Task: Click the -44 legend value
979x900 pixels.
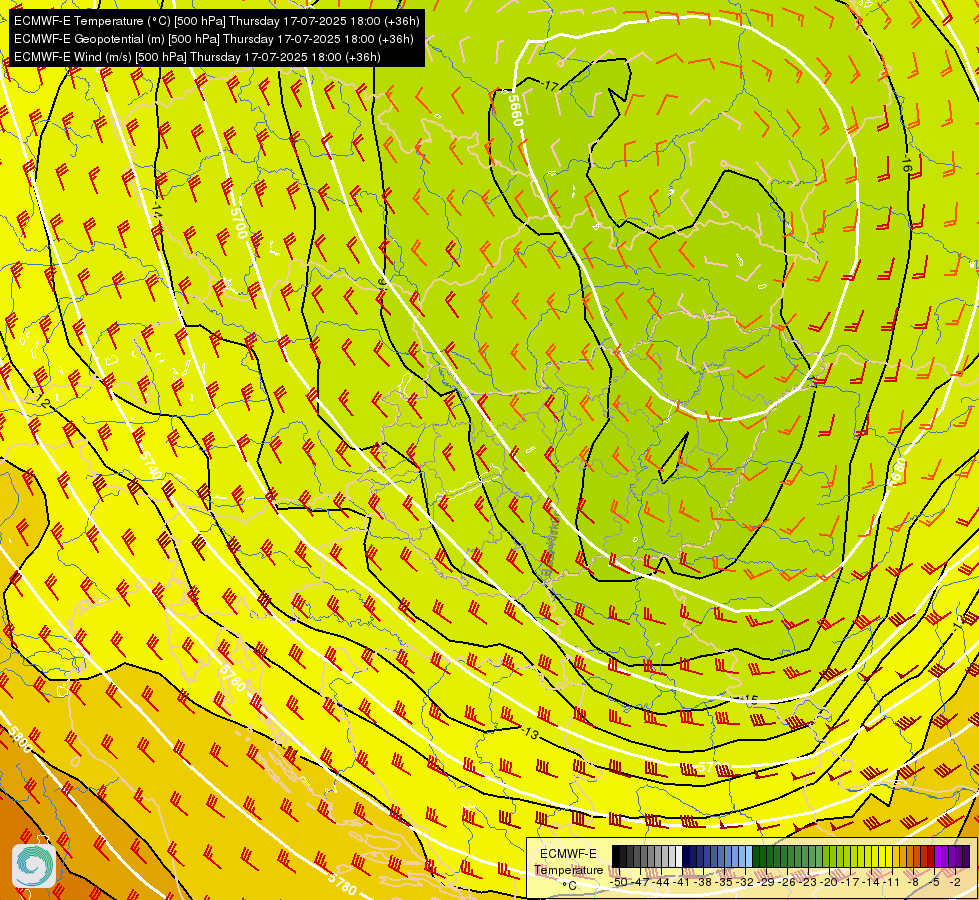Action: (x=661, y=882)
